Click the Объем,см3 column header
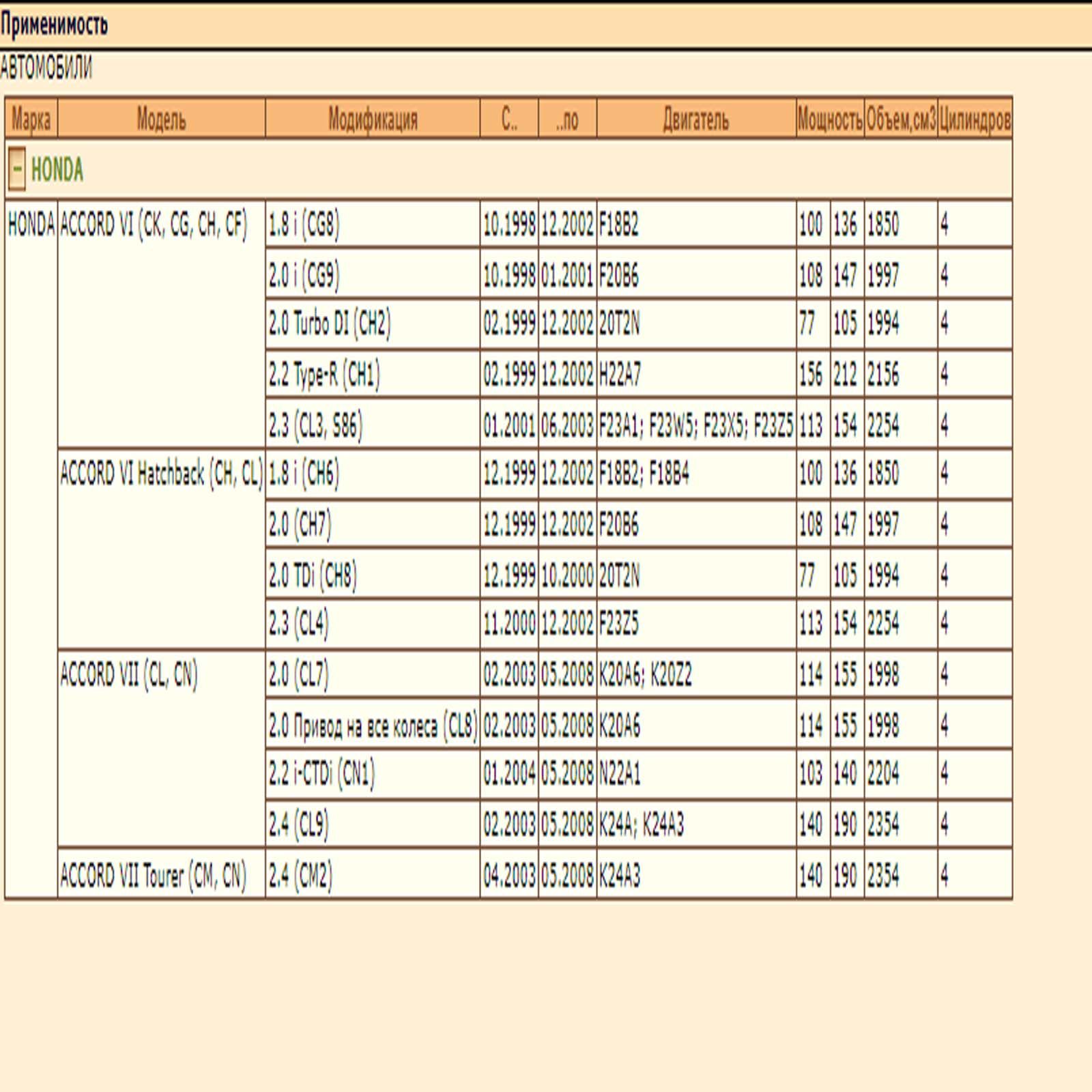 901,119
